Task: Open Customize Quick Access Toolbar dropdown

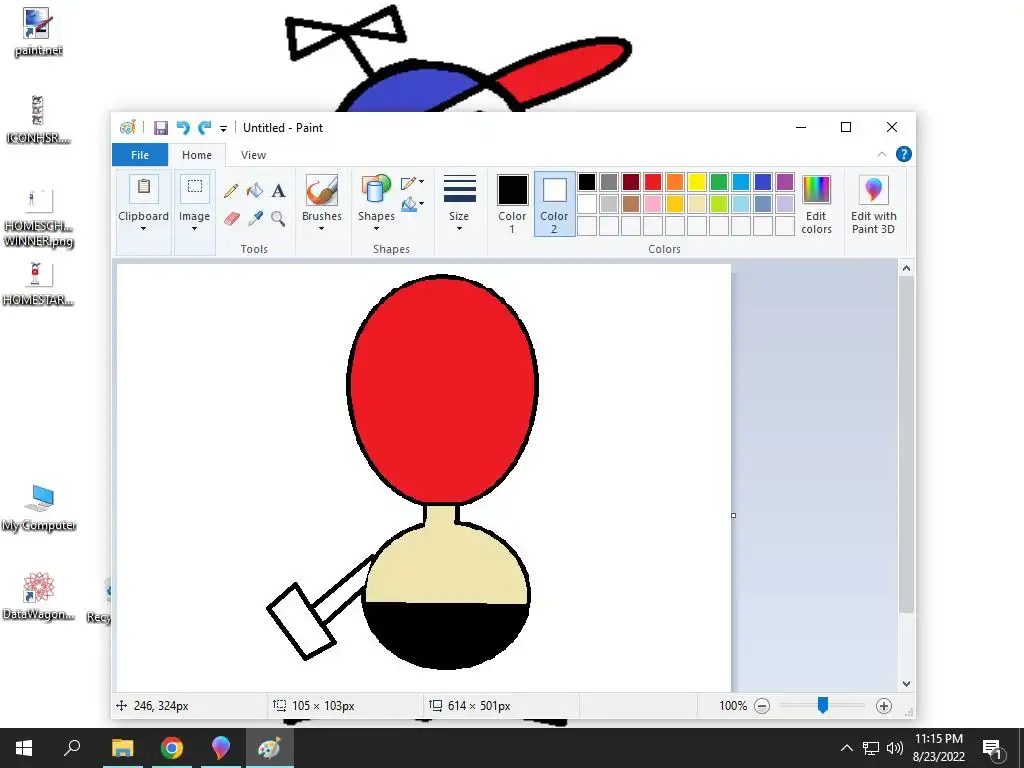Action: (223, 128)
